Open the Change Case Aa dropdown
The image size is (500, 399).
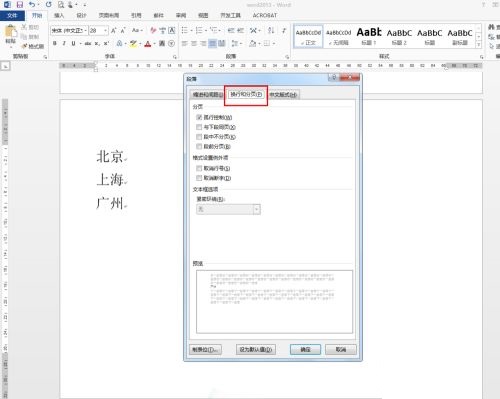pos(137,31)
